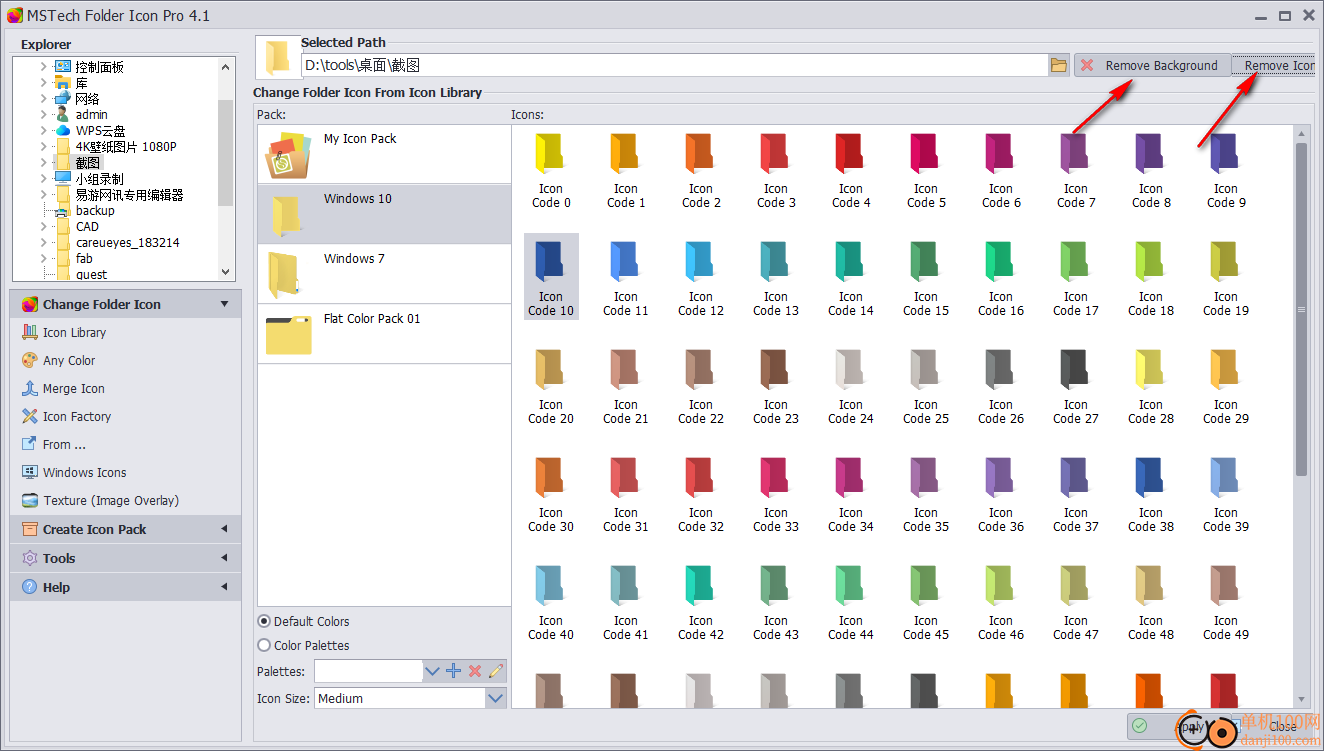The image size is (1324, 751).
Task: Select the 截图 folder in Explorer
Action: (x=88, y=162)
